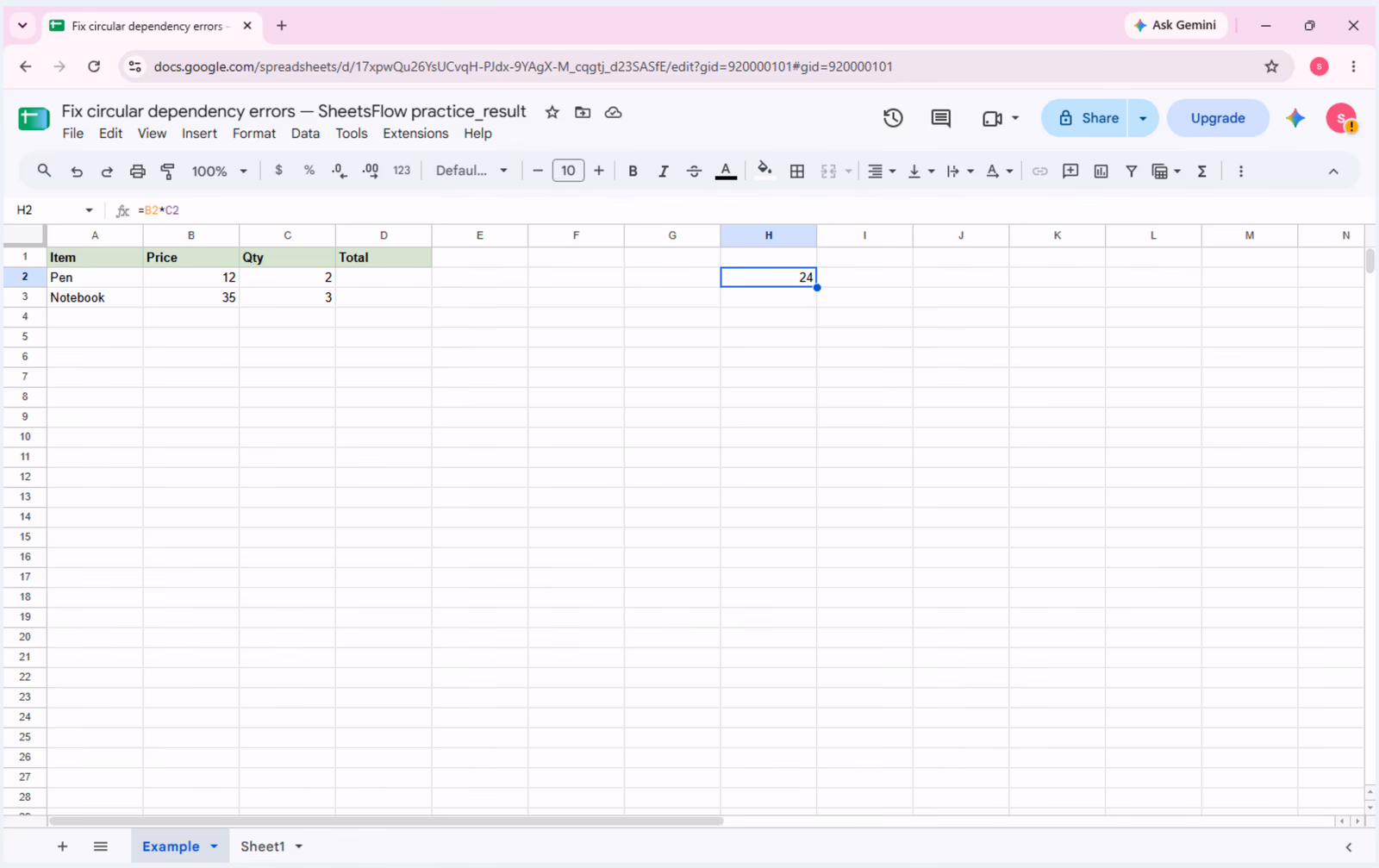The image size is (1379, 868).
Task: Click the font size field showing 10
Action: [x=568, y=171]
